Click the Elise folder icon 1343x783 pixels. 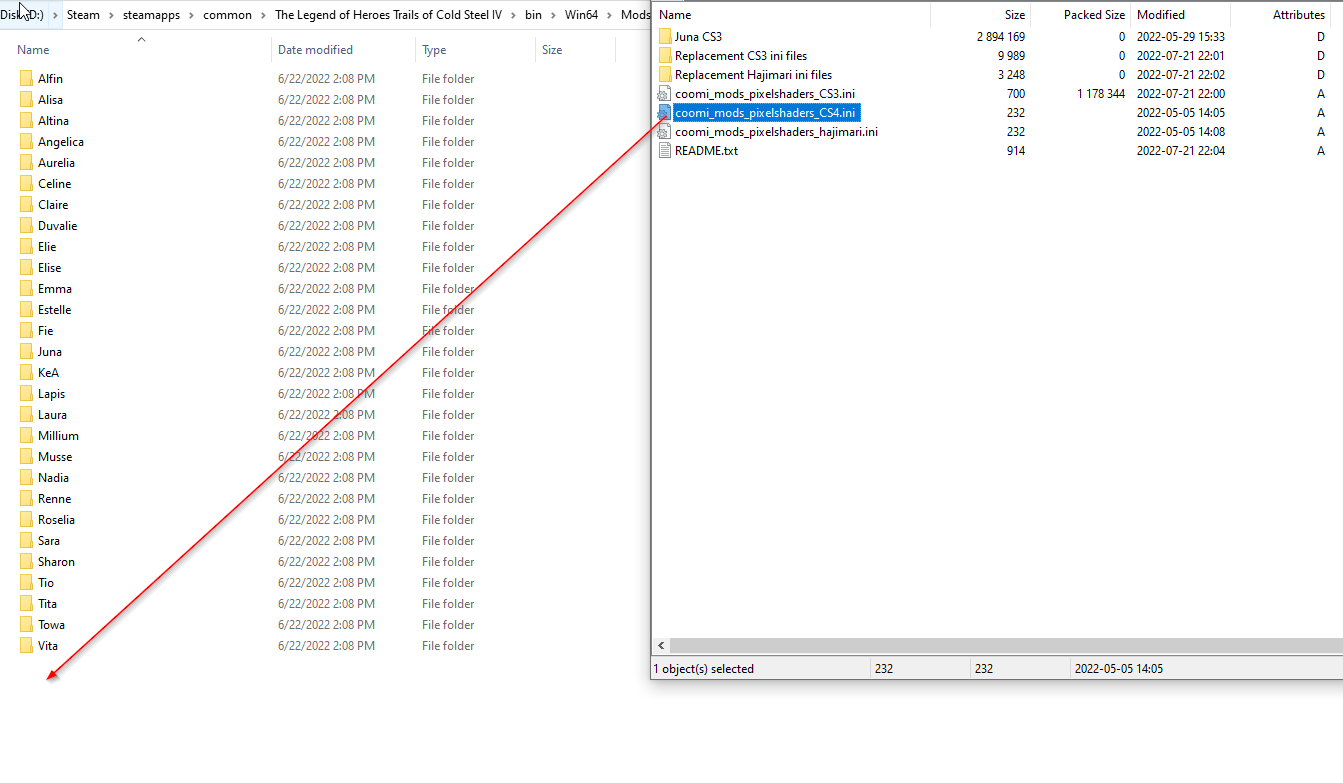(26, 267)
